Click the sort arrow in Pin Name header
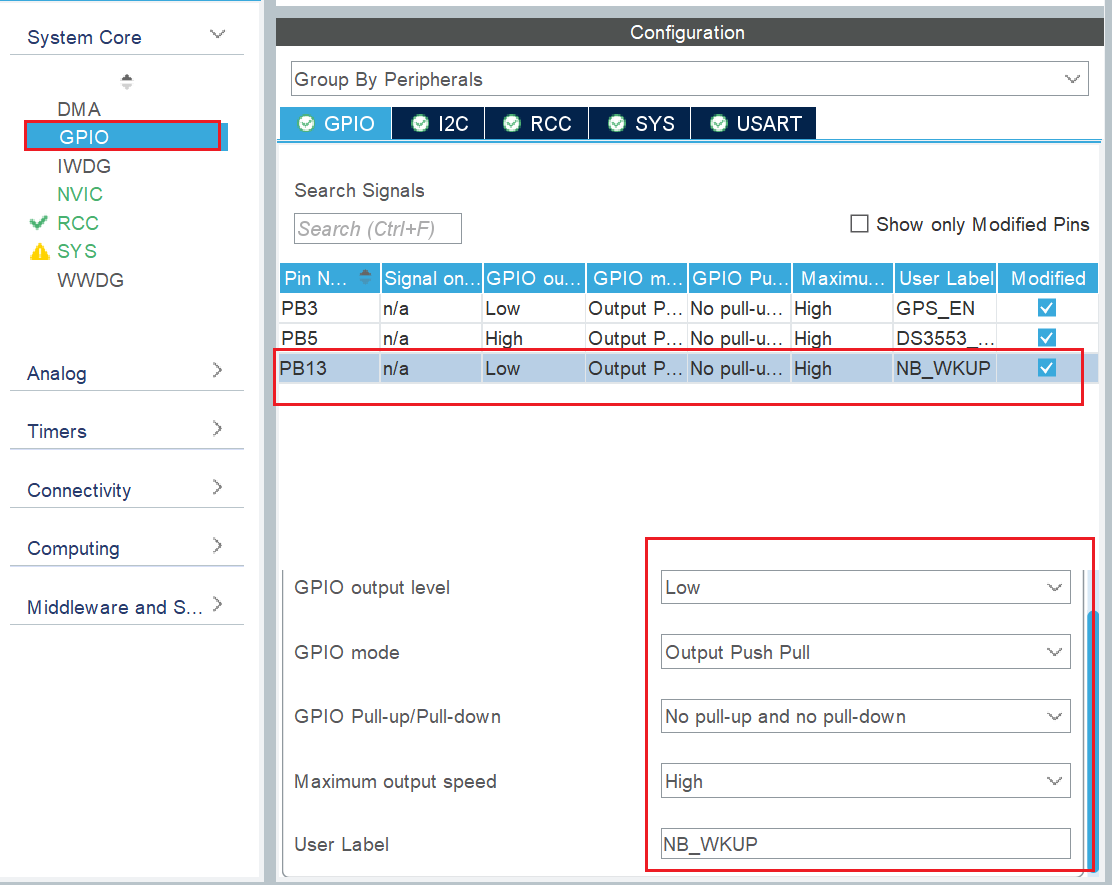 pos(366,277)
